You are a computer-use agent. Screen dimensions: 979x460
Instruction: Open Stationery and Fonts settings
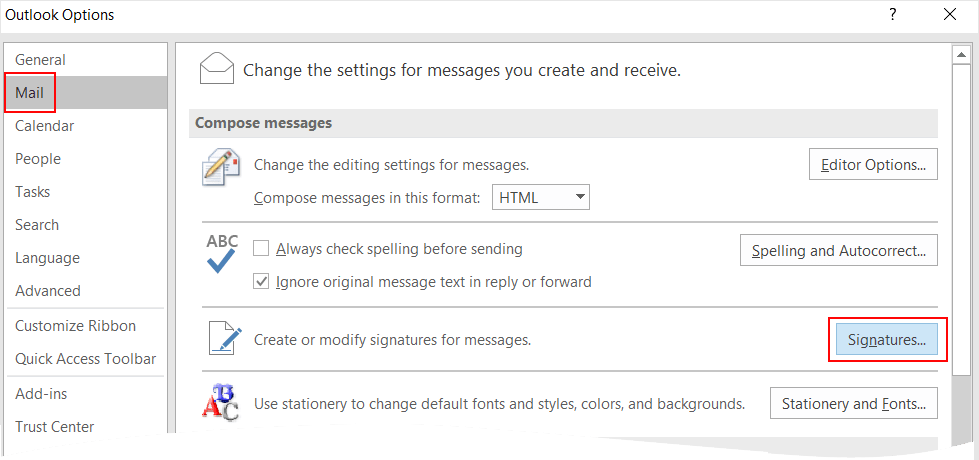853,404
